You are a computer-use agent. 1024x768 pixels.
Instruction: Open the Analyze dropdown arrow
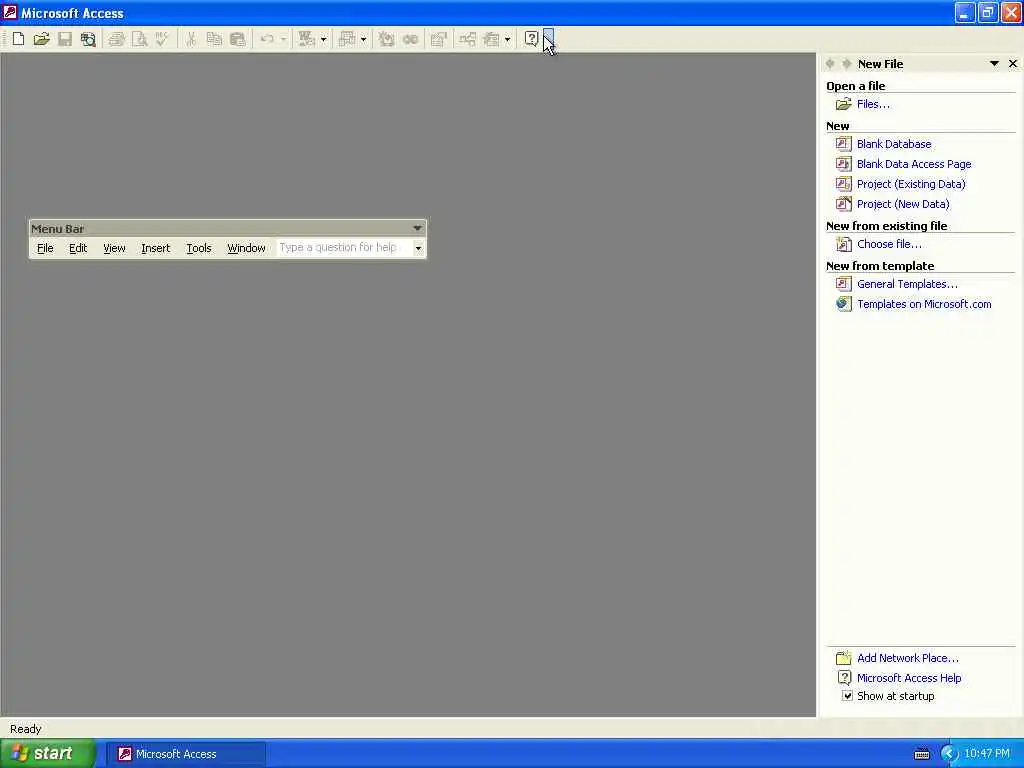pyautogui.click(x=364, y=39)
